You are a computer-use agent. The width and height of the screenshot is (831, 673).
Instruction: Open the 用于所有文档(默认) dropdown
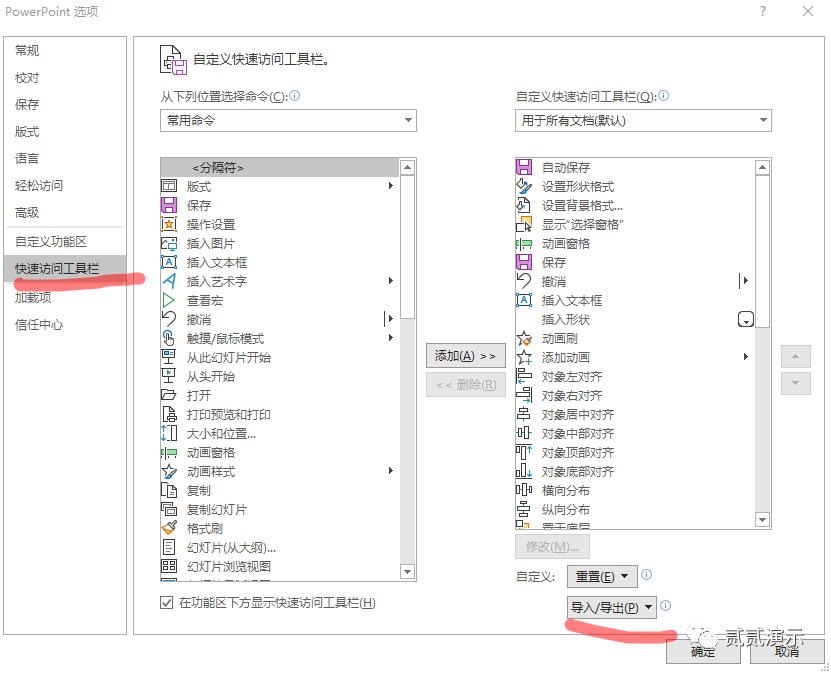[x=643, y=120]
